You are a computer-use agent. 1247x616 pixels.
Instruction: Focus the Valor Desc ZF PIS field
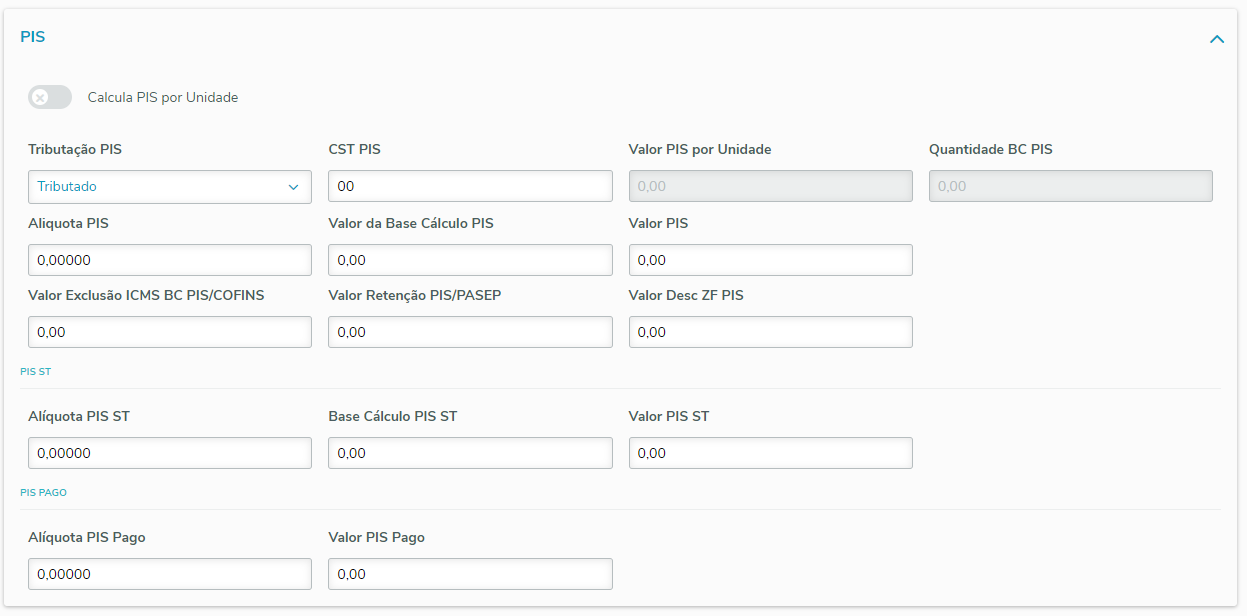770,332
